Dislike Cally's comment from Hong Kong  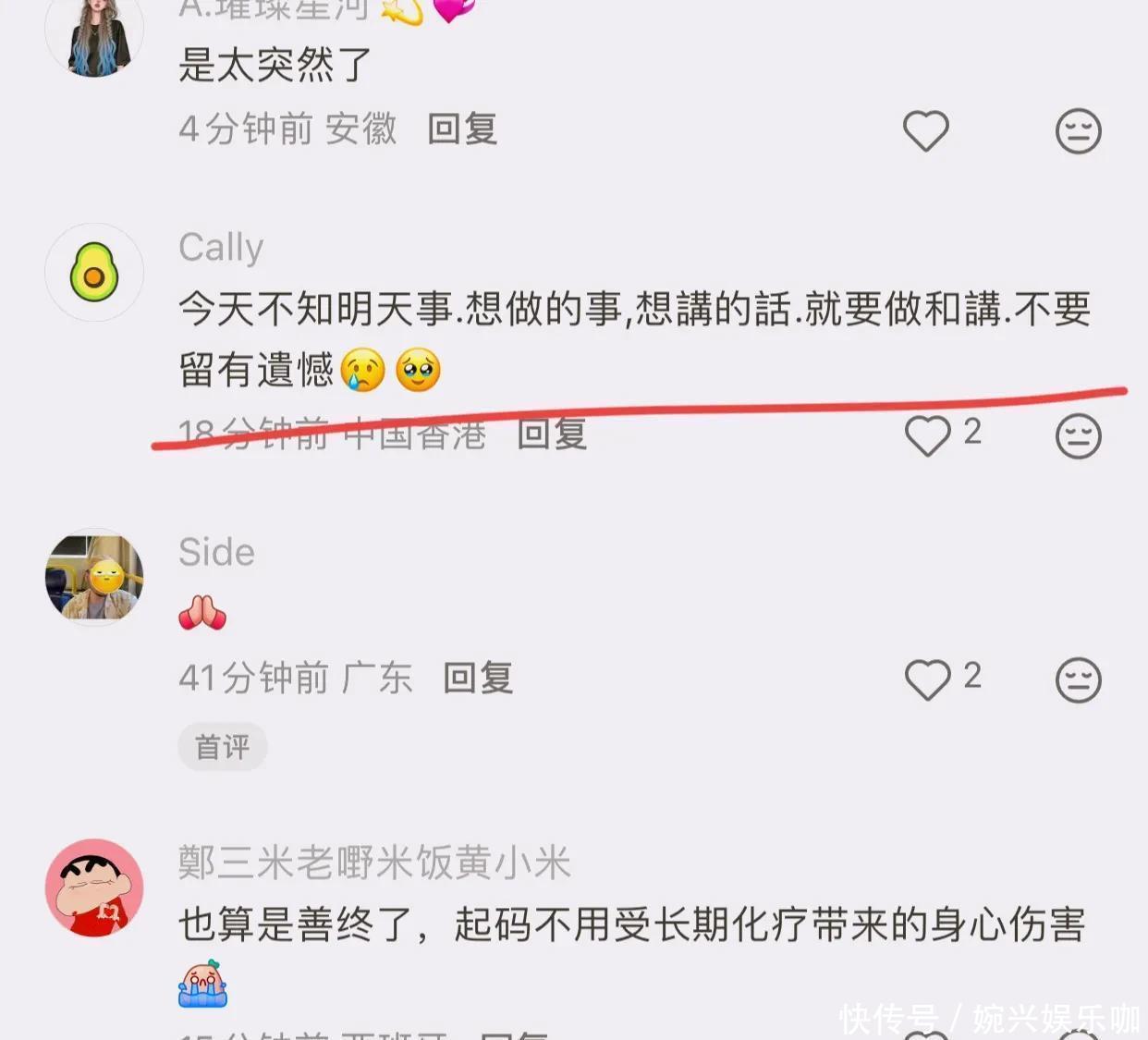[1078, 435]
